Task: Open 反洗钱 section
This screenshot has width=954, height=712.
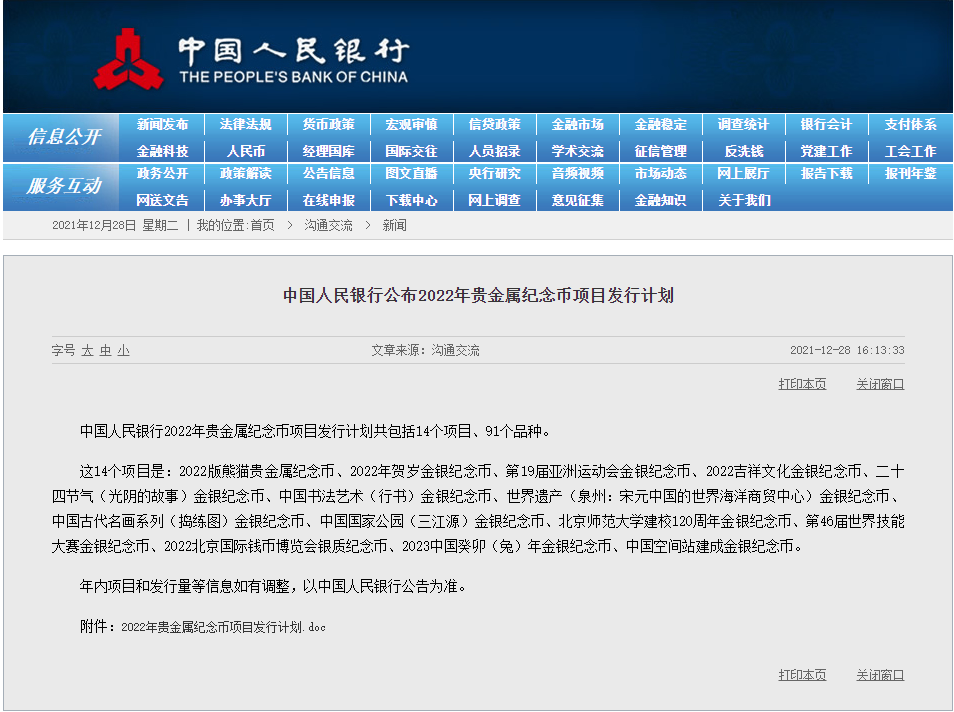Action: tap(743, 151)
